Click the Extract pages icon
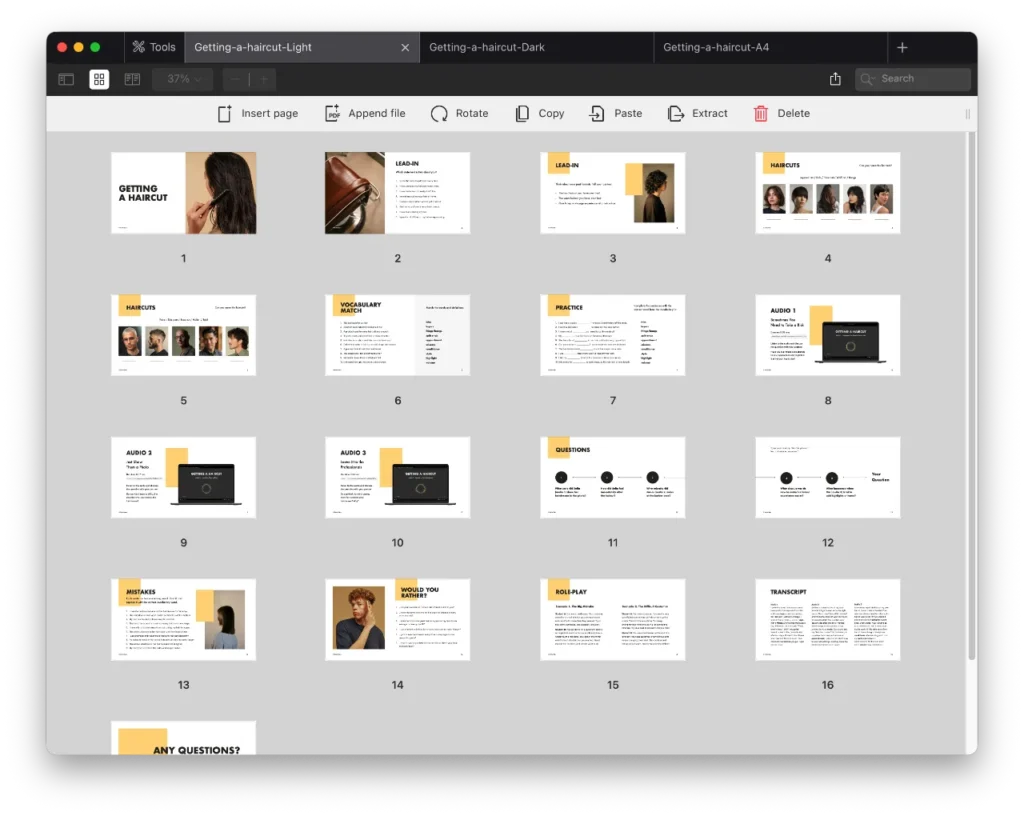Screen dimensions: 1024x816 click(676, 114)
